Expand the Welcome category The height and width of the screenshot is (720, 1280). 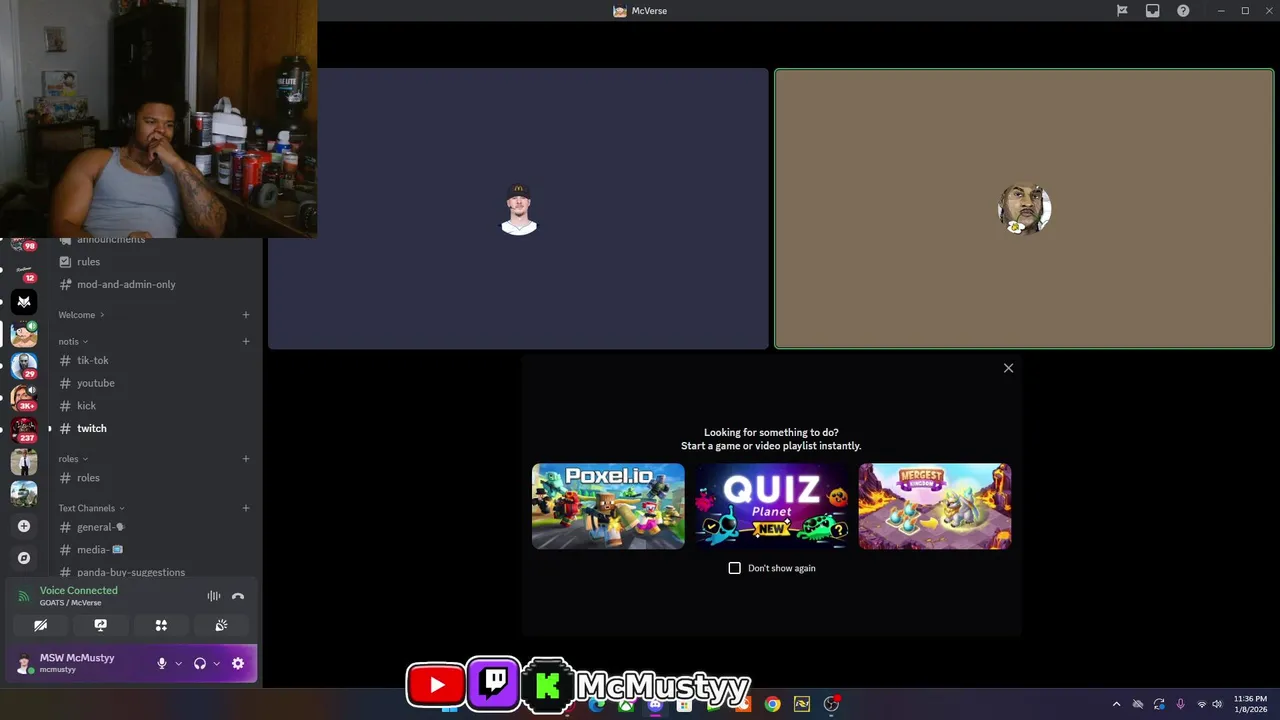(x=81, y=315)
